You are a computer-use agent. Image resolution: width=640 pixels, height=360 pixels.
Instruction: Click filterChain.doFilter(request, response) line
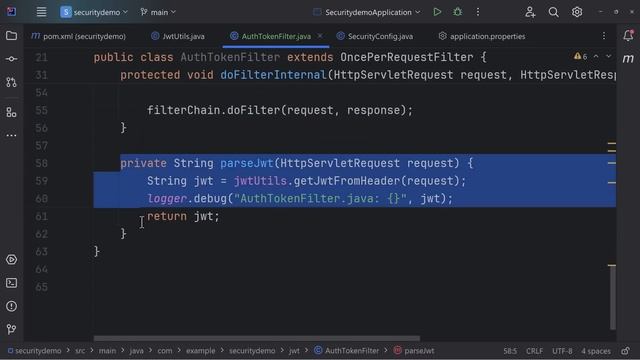(x=280, y=110)
